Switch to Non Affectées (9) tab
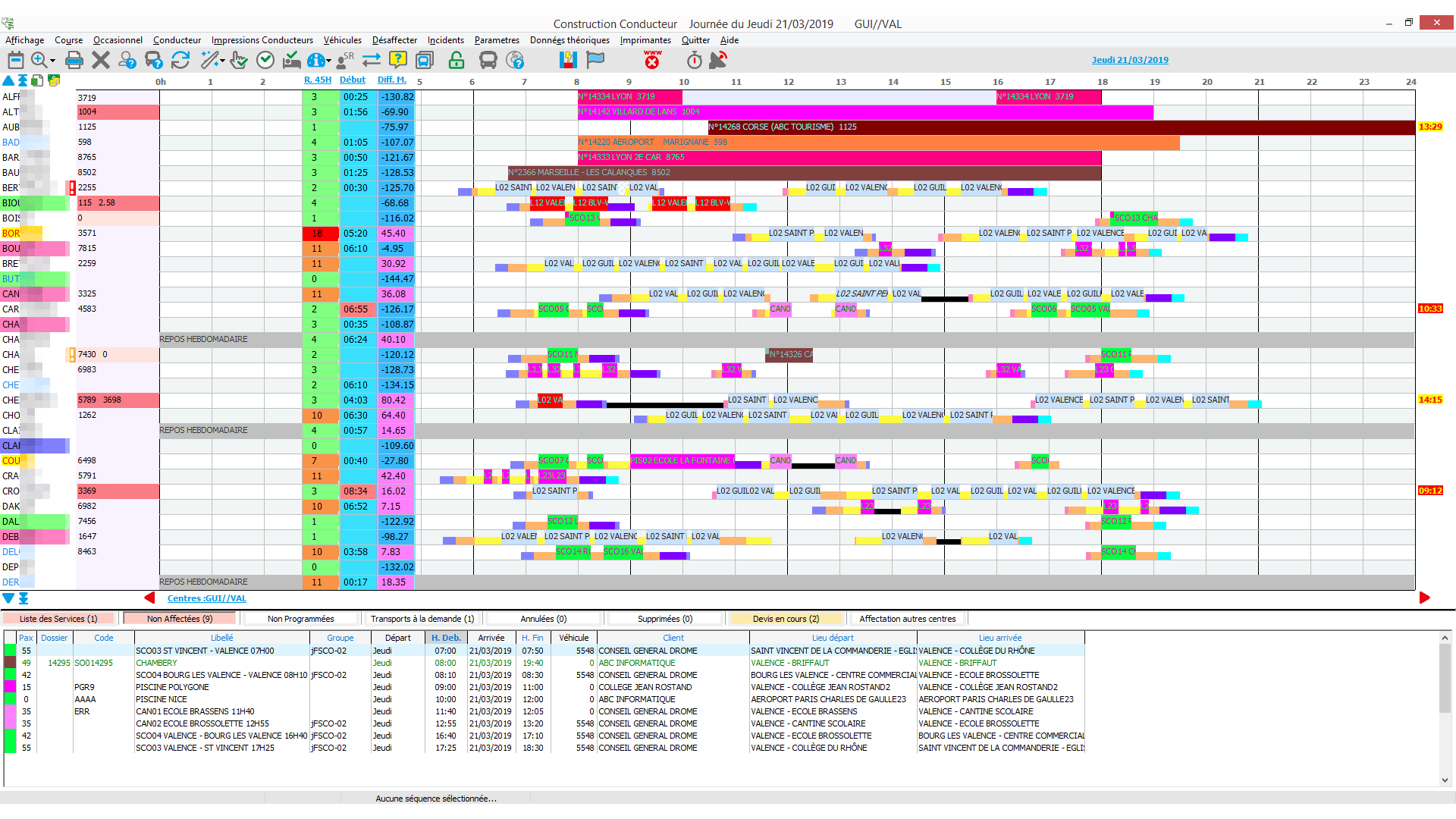The height and width of the screenshot is (819, 1456). pyautogui.click(x=180, y=619)
